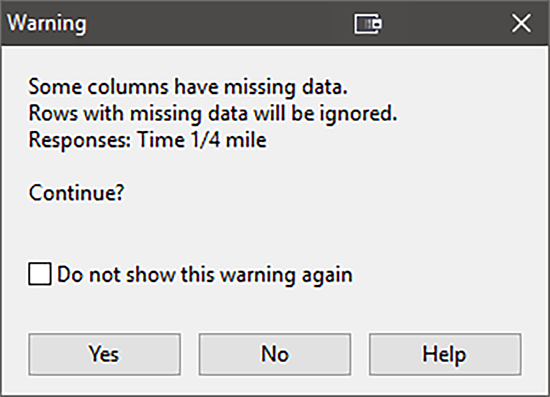This screenshot has width=550, height=397.
Task: Select the small window icon in the title bar
Action: pyautogui.click(x=368, y=23)
